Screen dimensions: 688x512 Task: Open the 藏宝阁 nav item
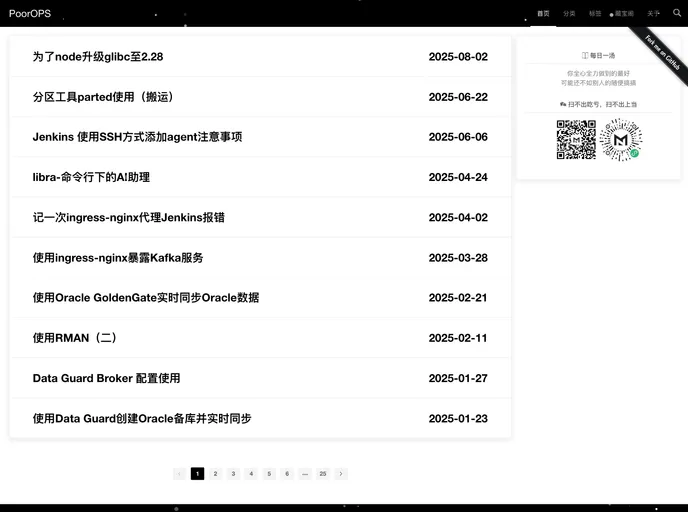(x=622, y=14)
